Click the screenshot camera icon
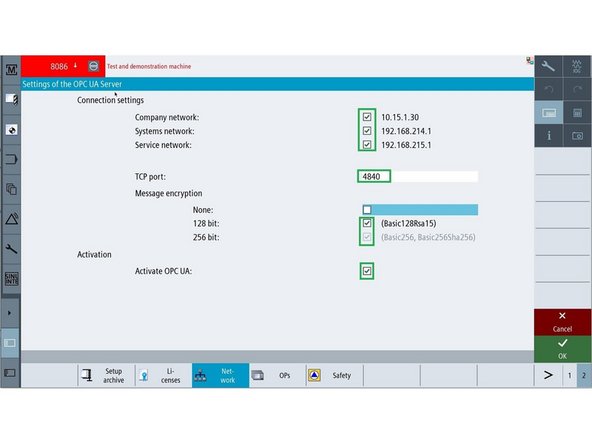Image resolution: width=592 pixels, height=444 pixels. click(x=577, y=136)
